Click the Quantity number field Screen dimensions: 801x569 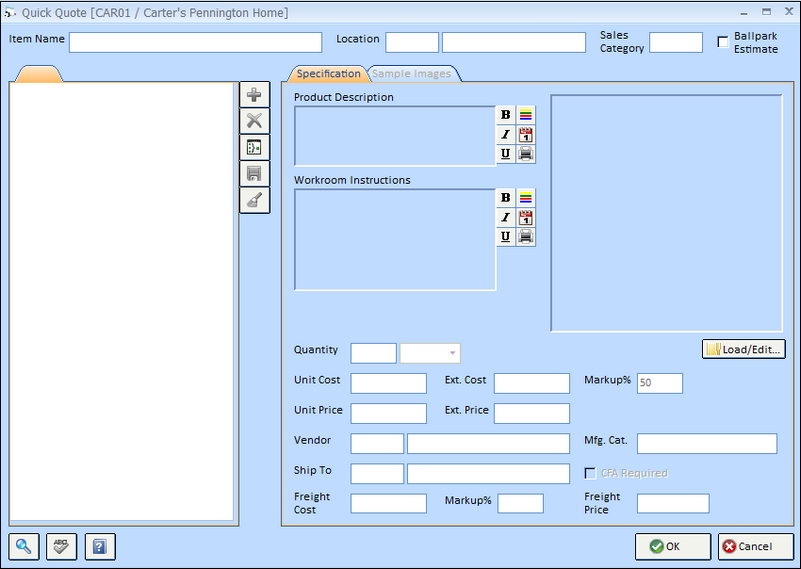373,353
